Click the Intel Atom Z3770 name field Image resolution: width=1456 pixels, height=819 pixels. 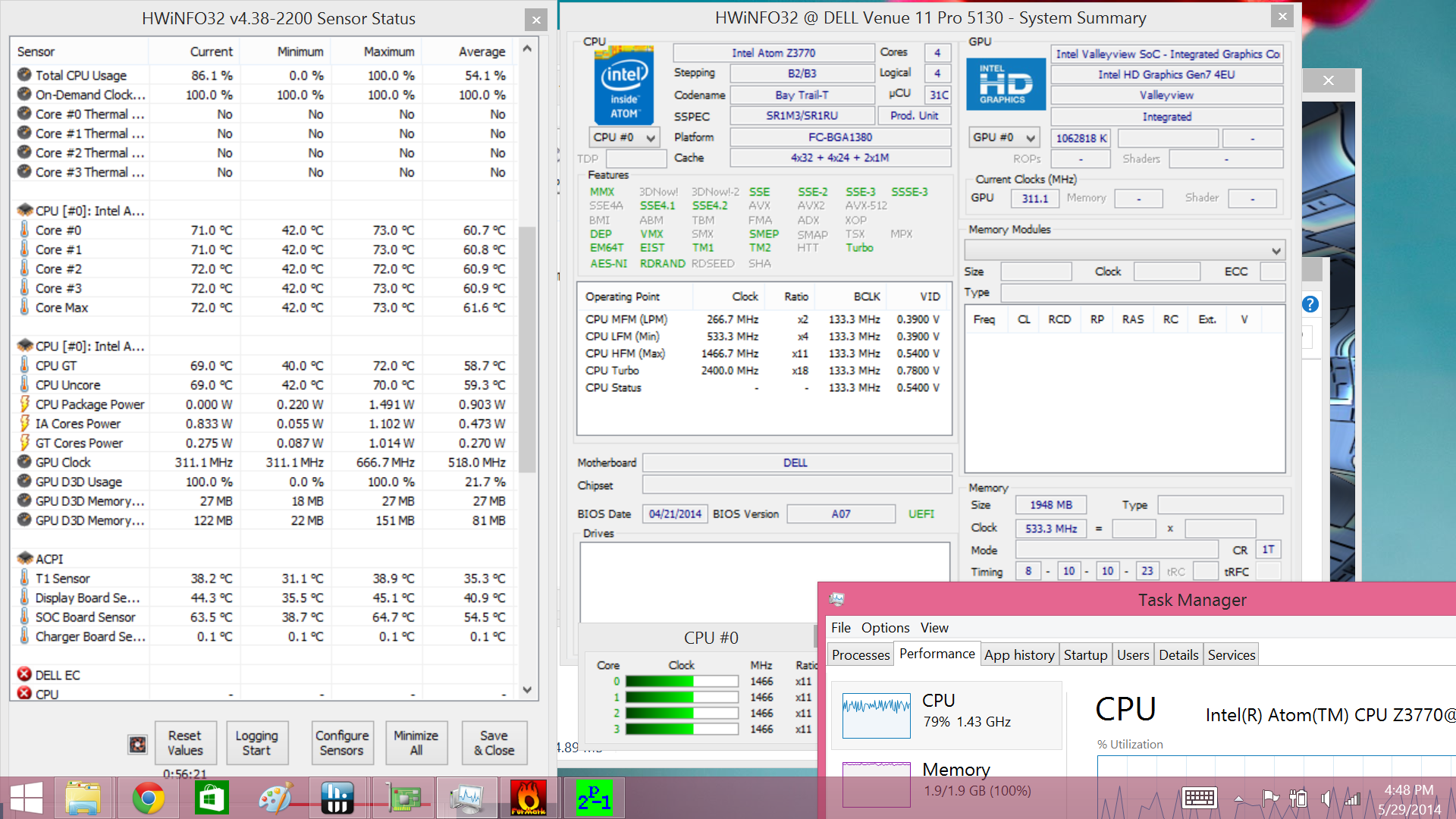[773, 52]
